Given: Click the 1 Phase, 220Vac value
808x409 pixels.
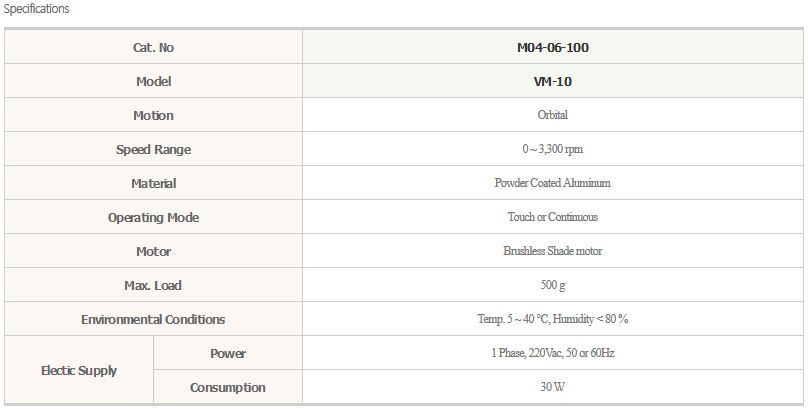Looking at the screenshot, I should pyautogui.click(x=552, y=354).
